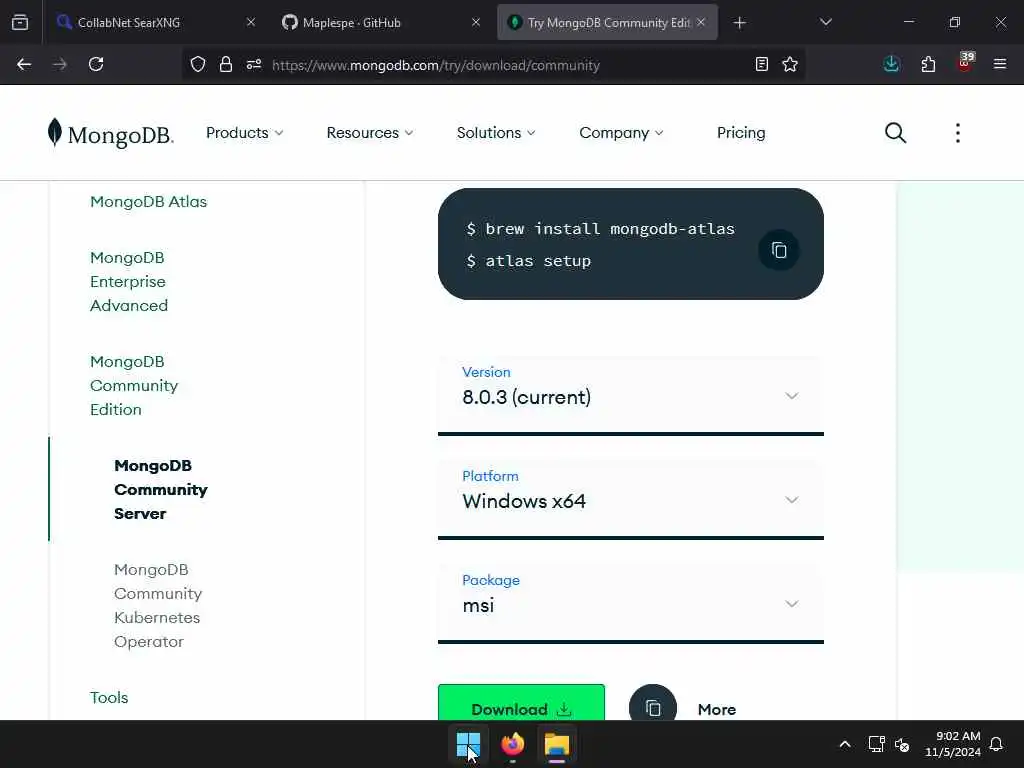Viewport: 1024px width, 768px height.
Task: Close the CollabNet SearXNG tab
Action: [251, 22]
